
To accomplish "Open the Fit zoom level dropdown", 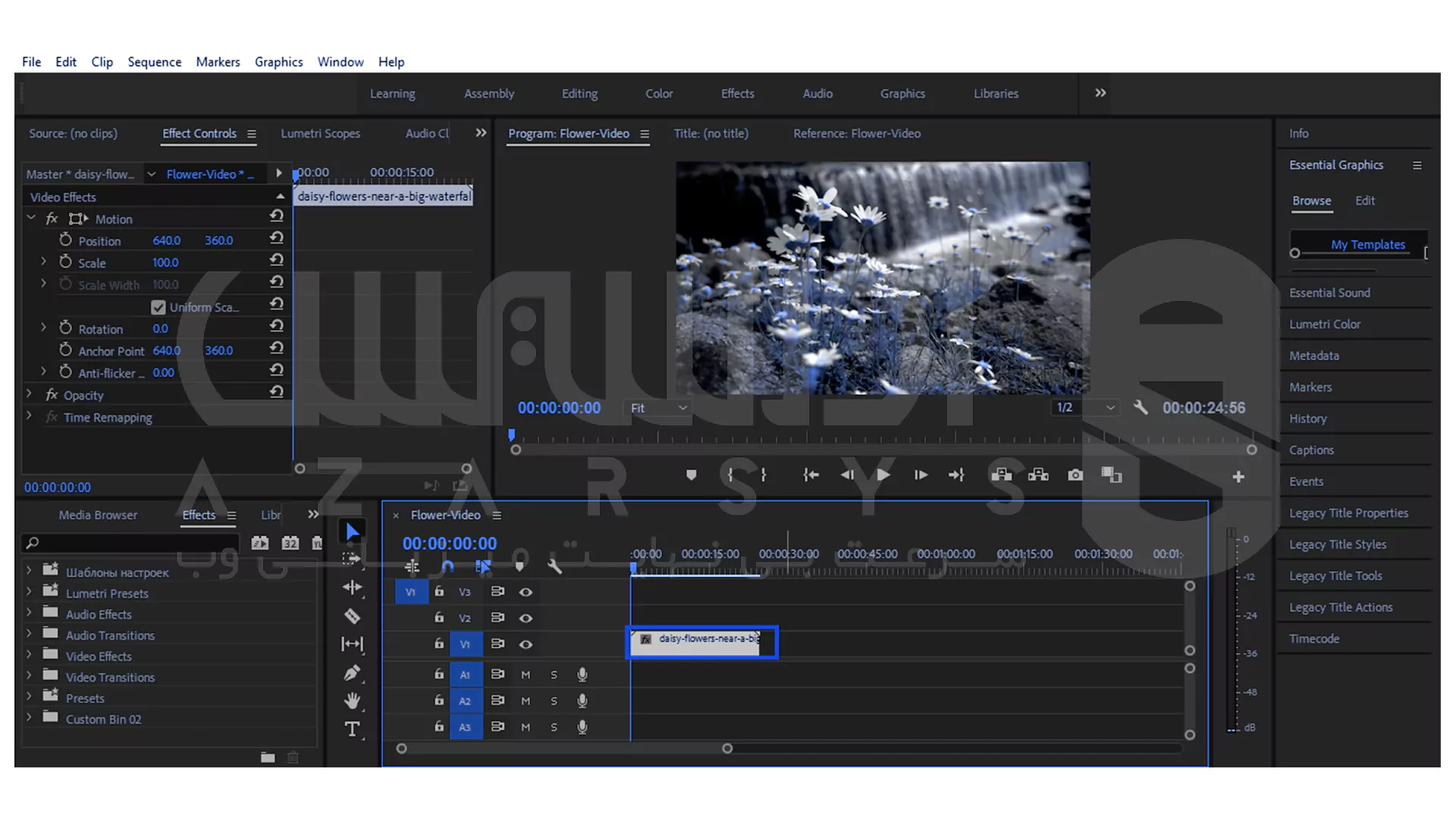I will coord(658,408).
